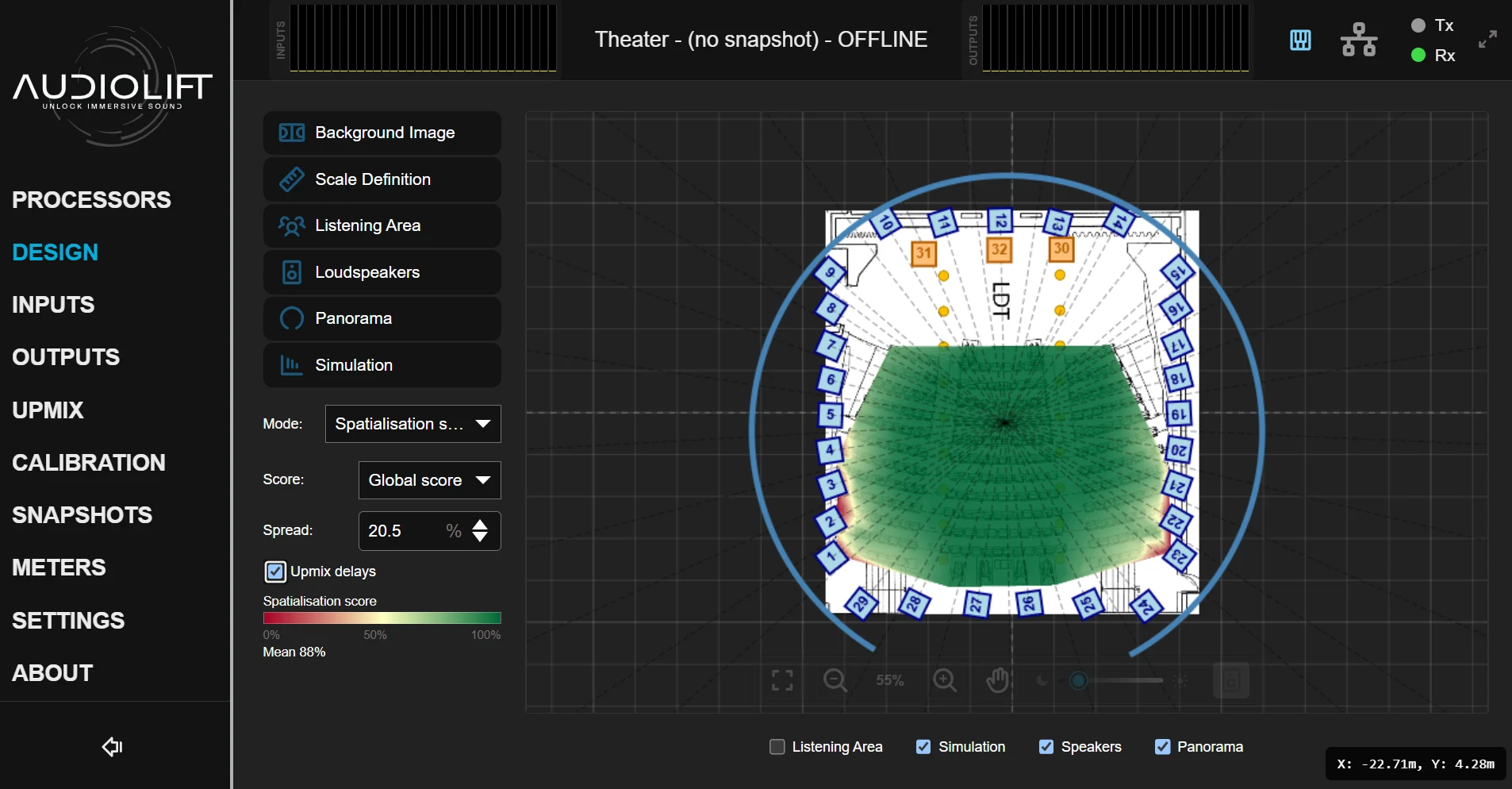Uncheck the Speakers overlay checkbox
This screenshot has width=1512, height=789.
(x=1046, y=747)
